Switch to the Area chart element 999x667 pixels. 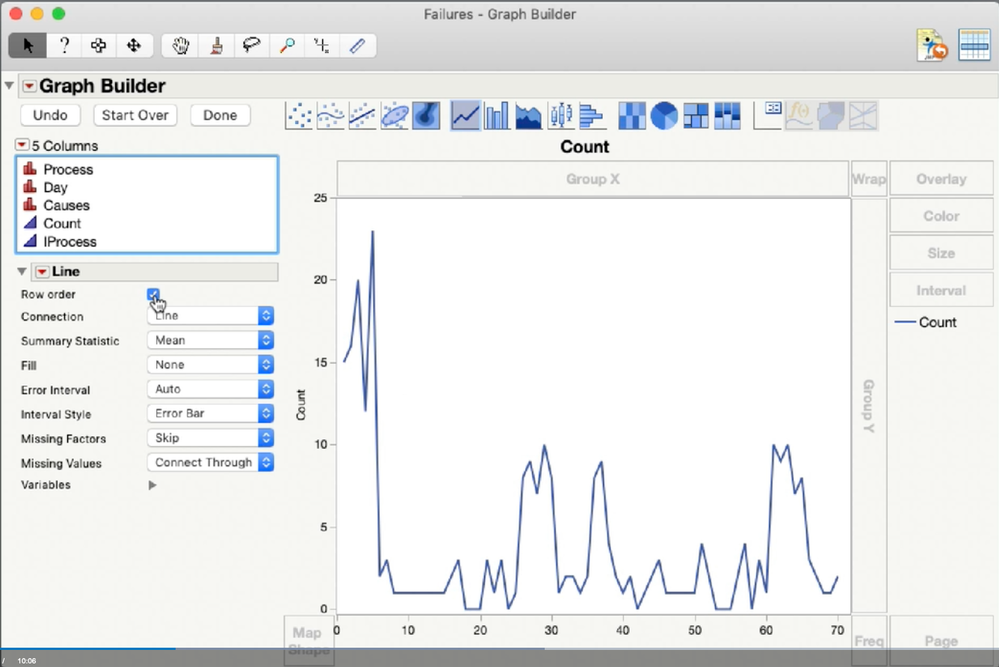tap(529, 116)
